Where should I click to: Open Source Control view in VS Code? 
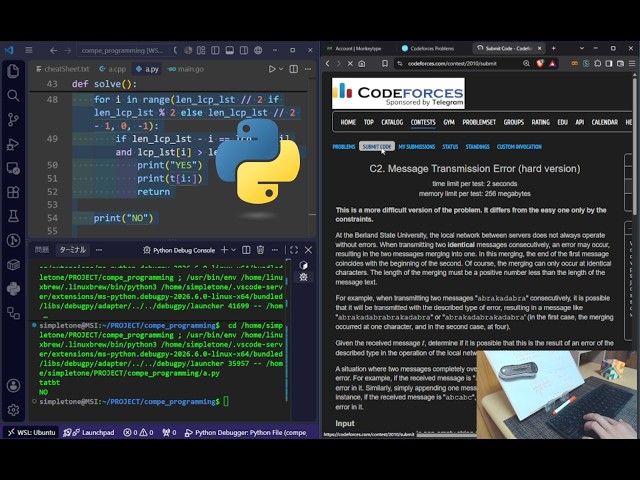(x=13, y=120)
